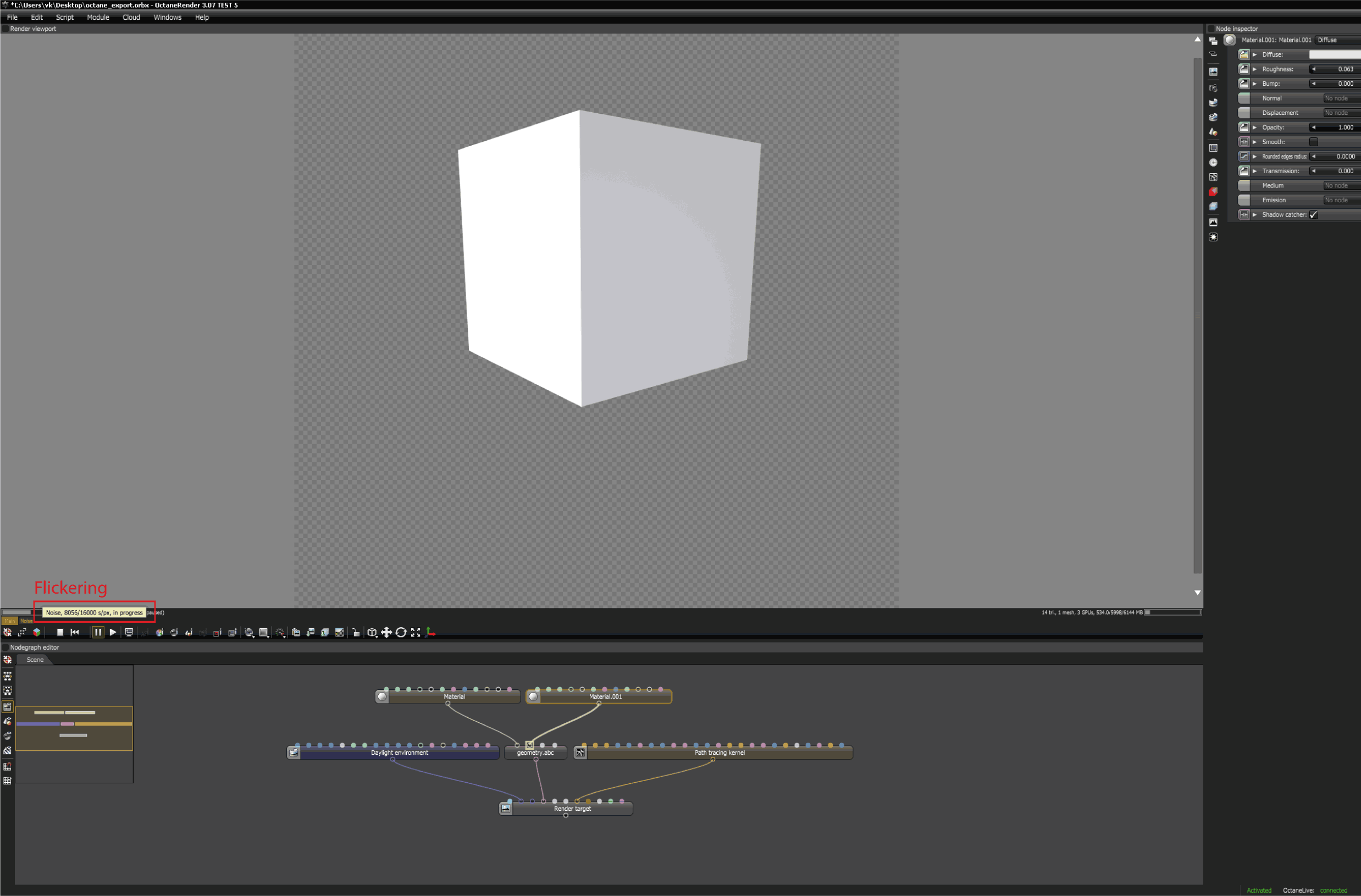Click the restart render icon
The width and height of the screenshot is (1361, 896).
75,632
